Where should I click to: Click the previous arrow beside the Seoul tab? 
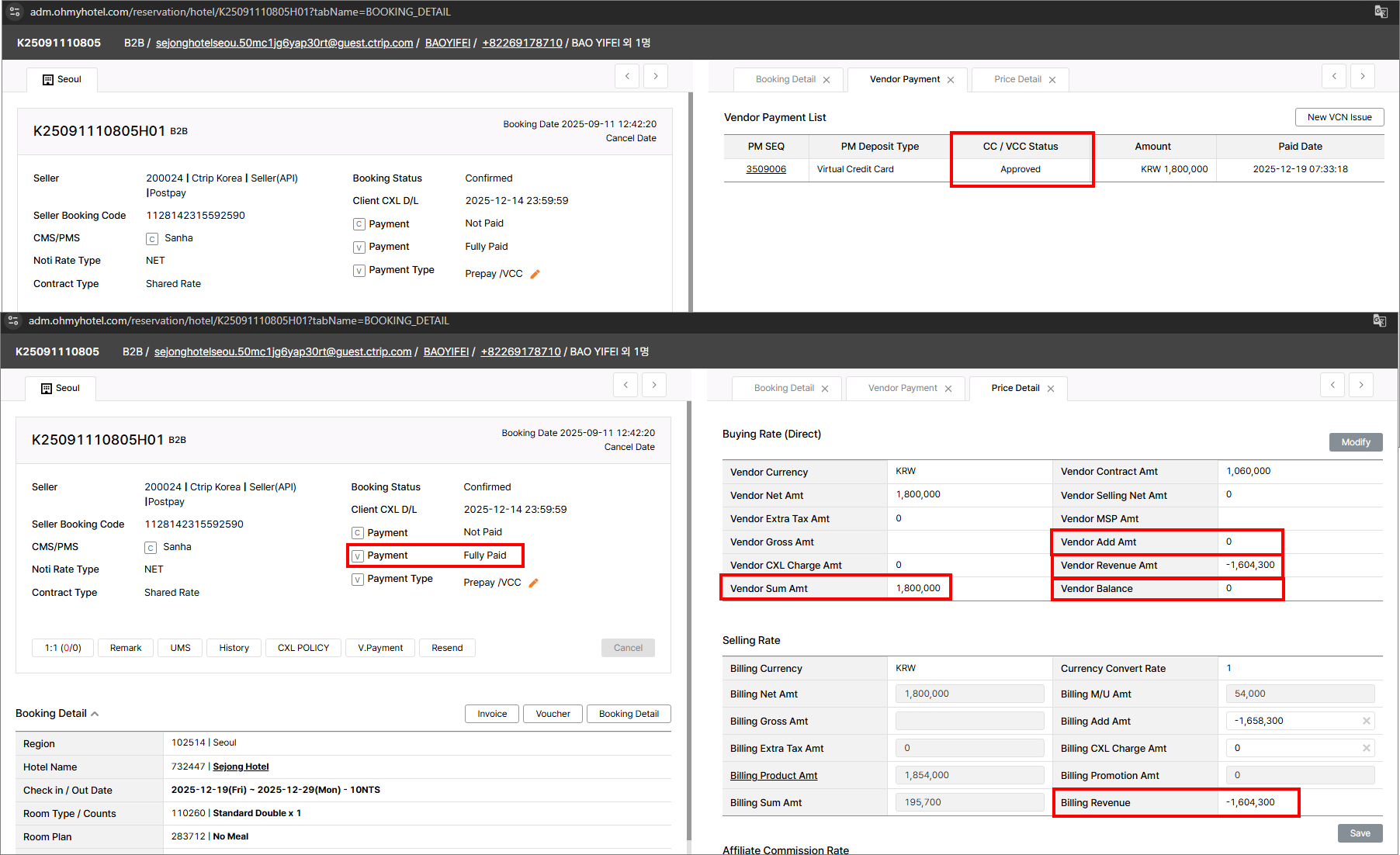click(625, 385)
